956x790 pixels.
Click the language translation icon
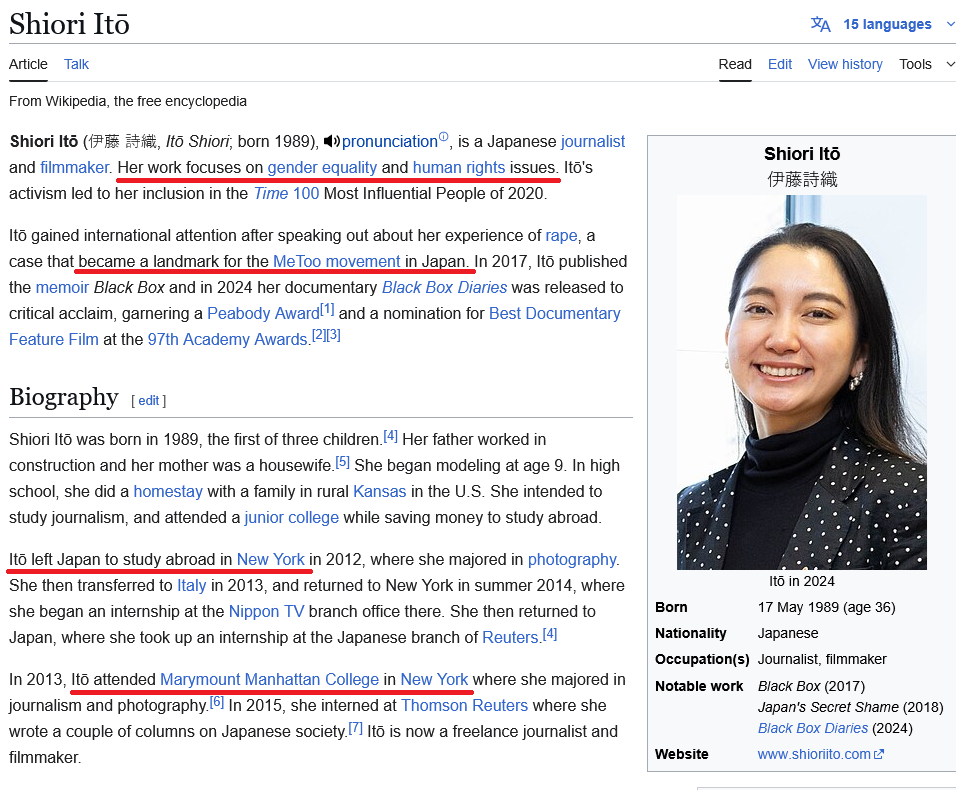pyautogui.click(x=820, y=24)
